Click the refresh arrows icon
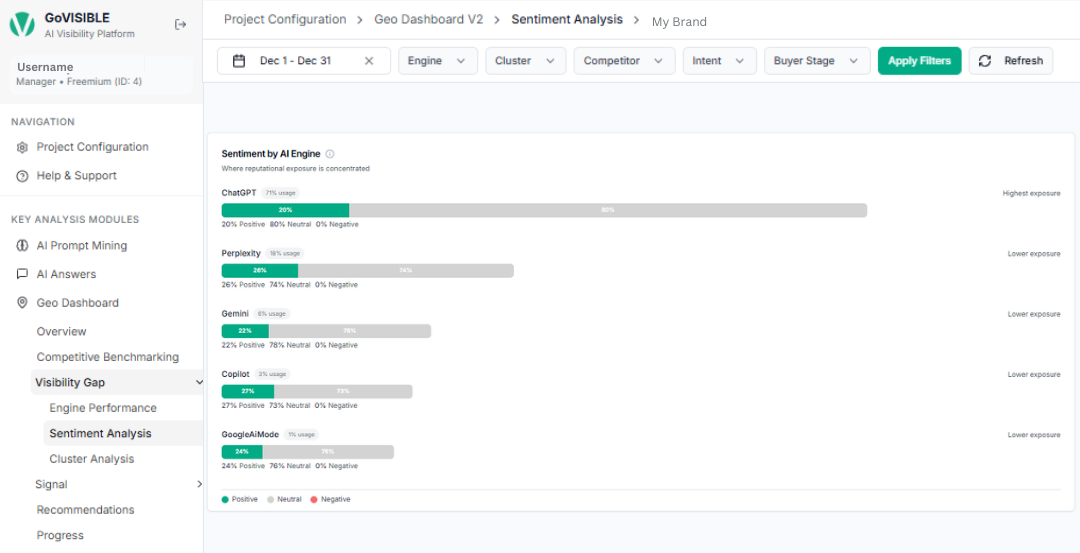The width and height of the screenshot is (1080, 553). (985, 61)
